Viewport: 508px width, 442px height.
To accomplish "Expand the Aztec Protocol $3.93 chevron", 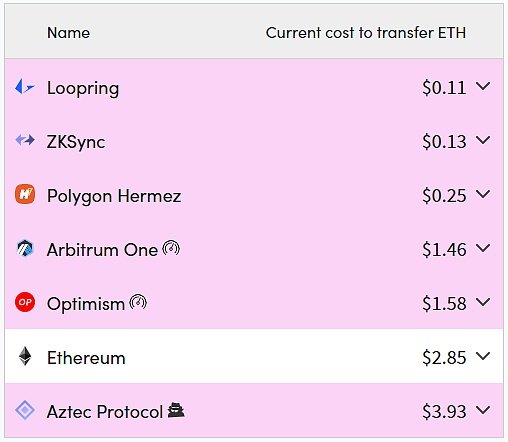I will pyautogui.click(x=483, y=410).
